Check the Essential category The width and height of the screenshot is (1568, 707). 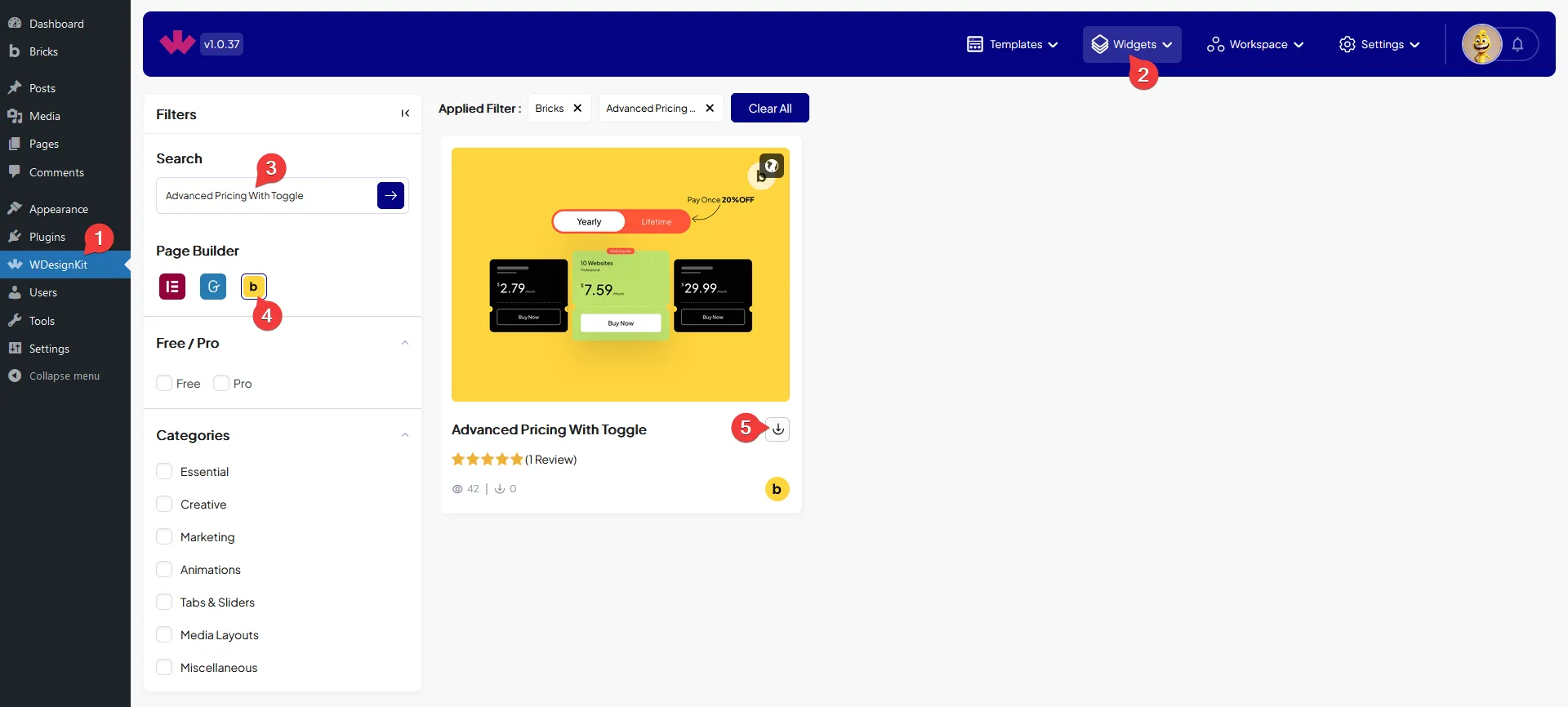pos(164,472)
